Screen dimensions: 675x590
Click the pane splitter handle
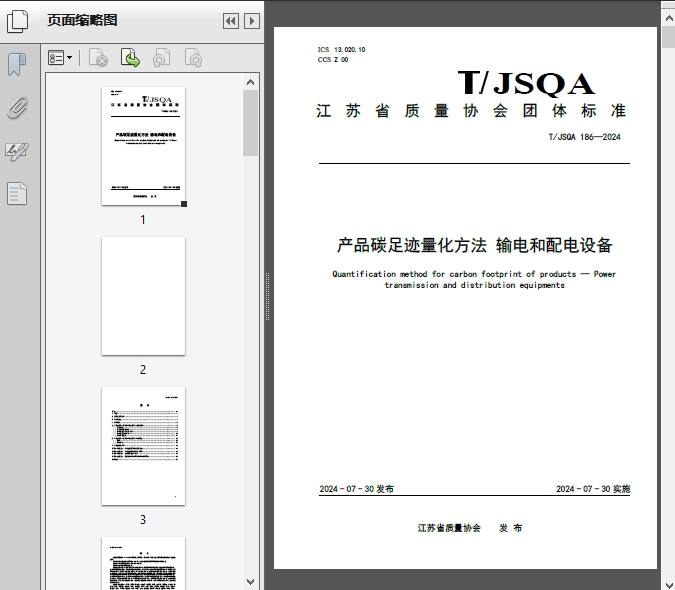267,297
